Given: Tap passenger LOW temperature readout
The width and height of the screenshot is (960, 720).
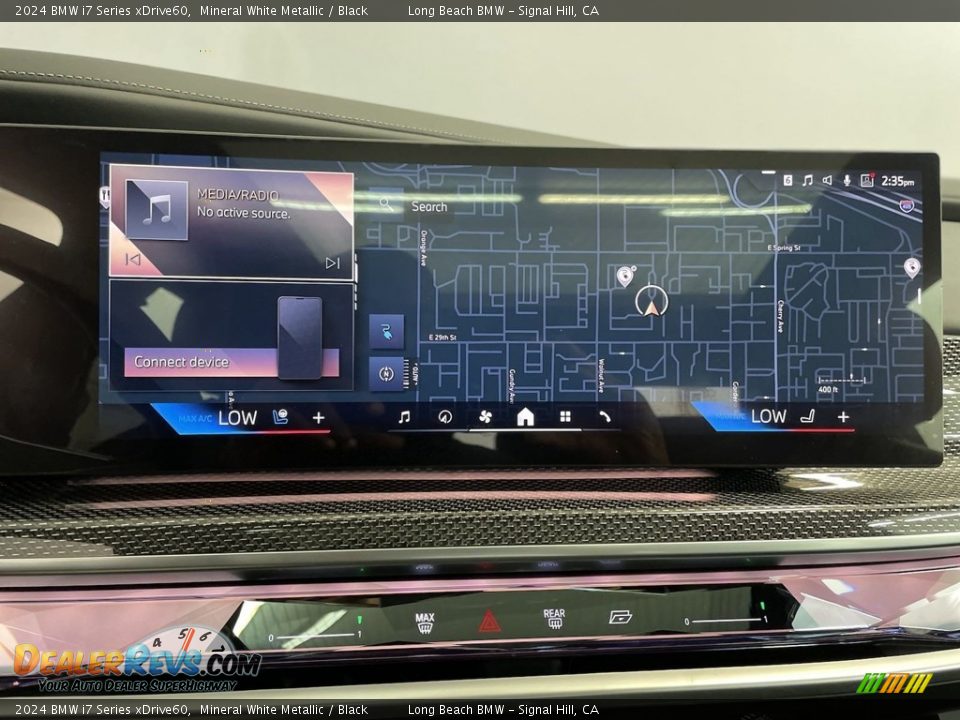Looking at the screenshot, I should (x=768, y=416).
